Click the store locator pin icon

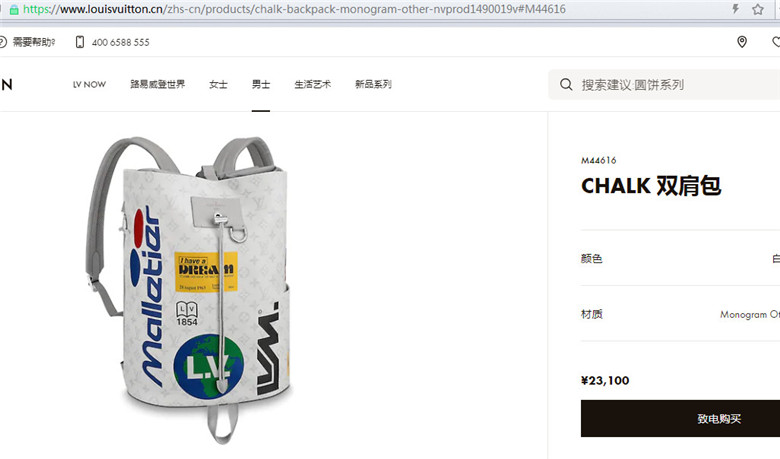click(742, 42)
